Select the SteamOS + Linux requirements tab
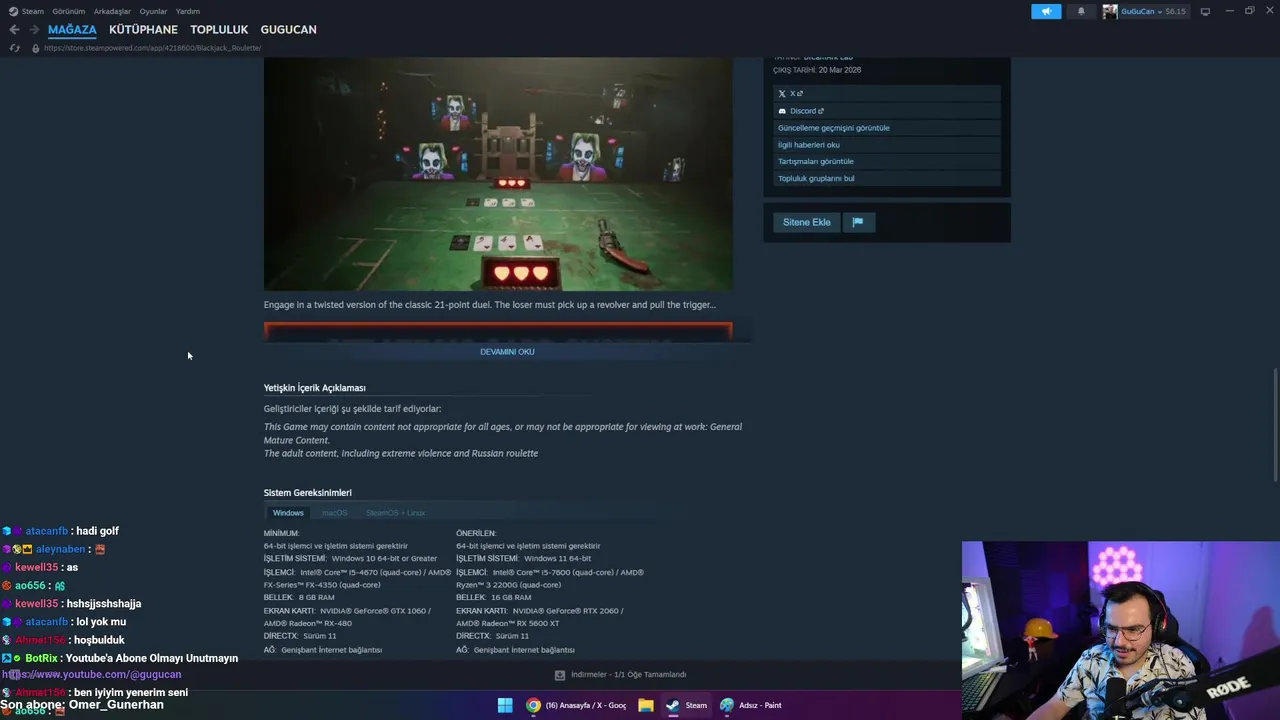This screenshot has height=720, width=1280. (395, 513)
